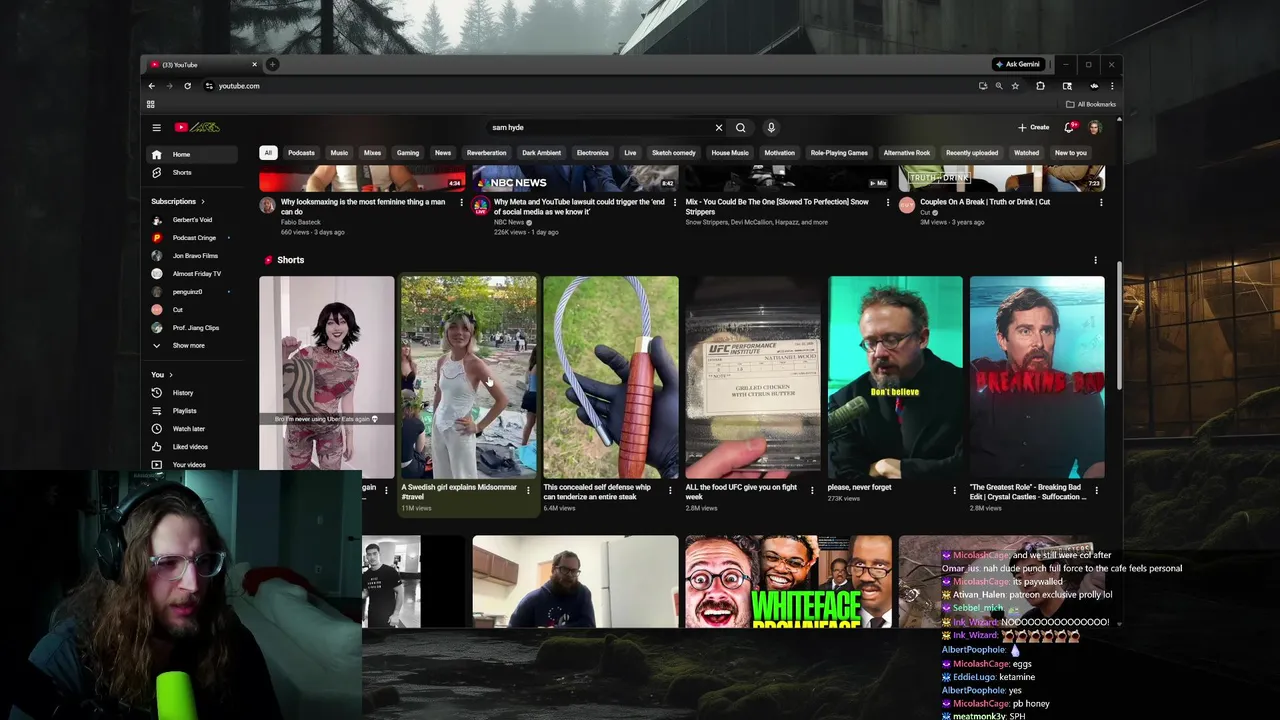Select the Role-Playing Games filter chip
Viewport: 1280px width, 720px height.
pyautogui.click(x=839, y=153)
